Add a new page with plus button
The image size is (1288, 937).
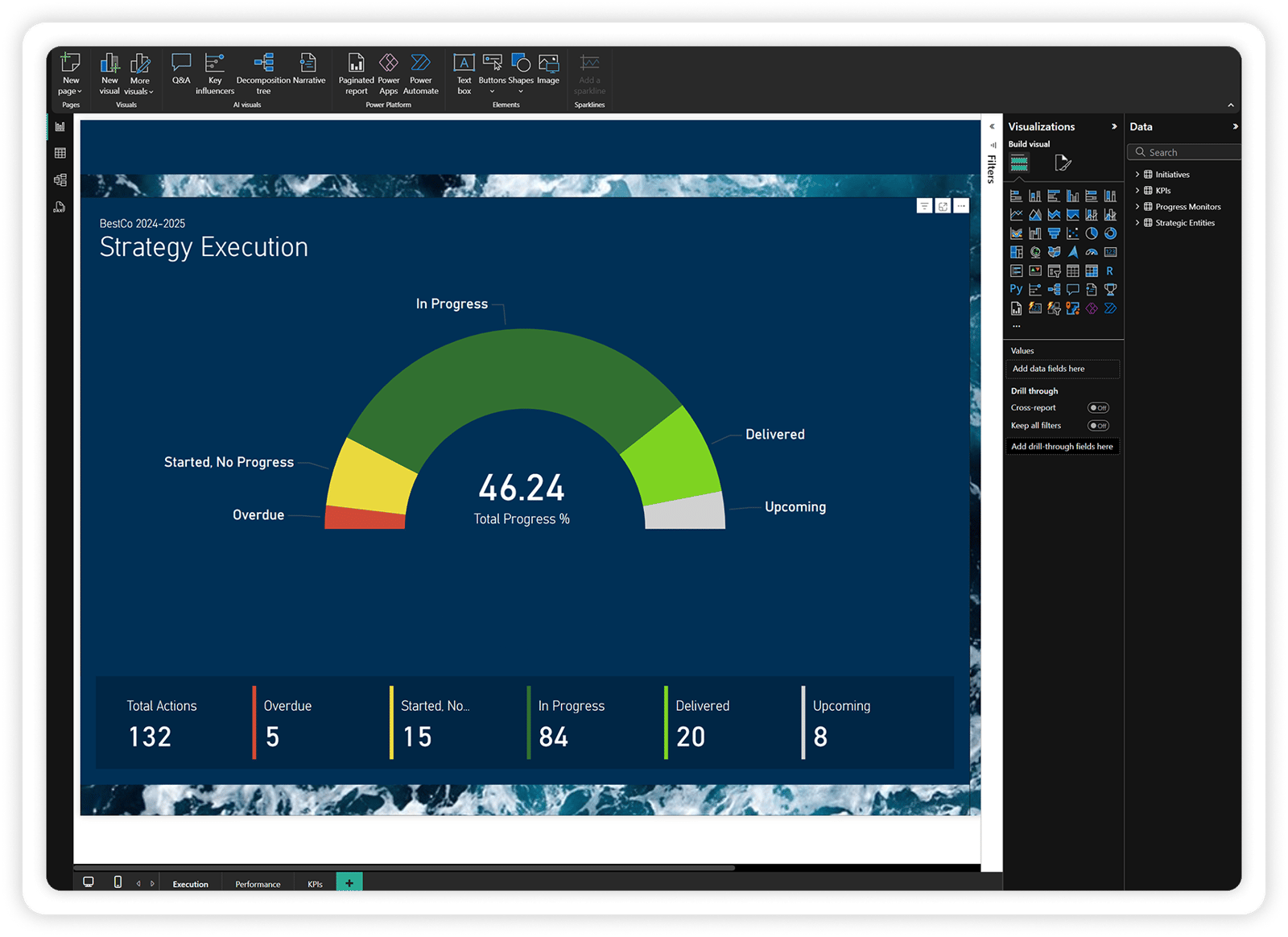tap(349, 883)
